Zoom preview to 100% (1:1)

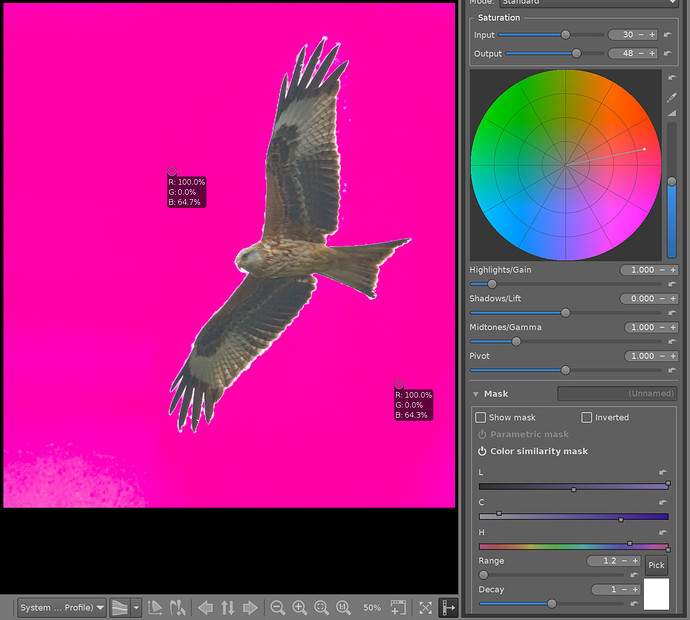tap(343, 608)
